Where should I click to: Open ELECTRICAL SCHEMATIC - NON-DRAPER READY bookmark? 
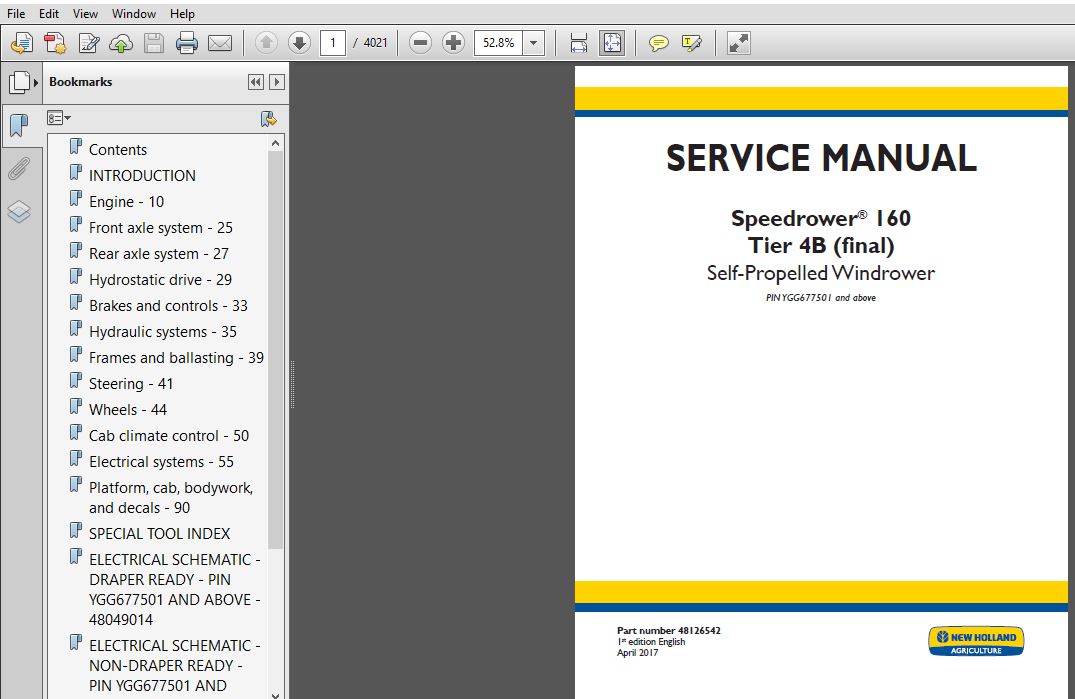(175, 665)
